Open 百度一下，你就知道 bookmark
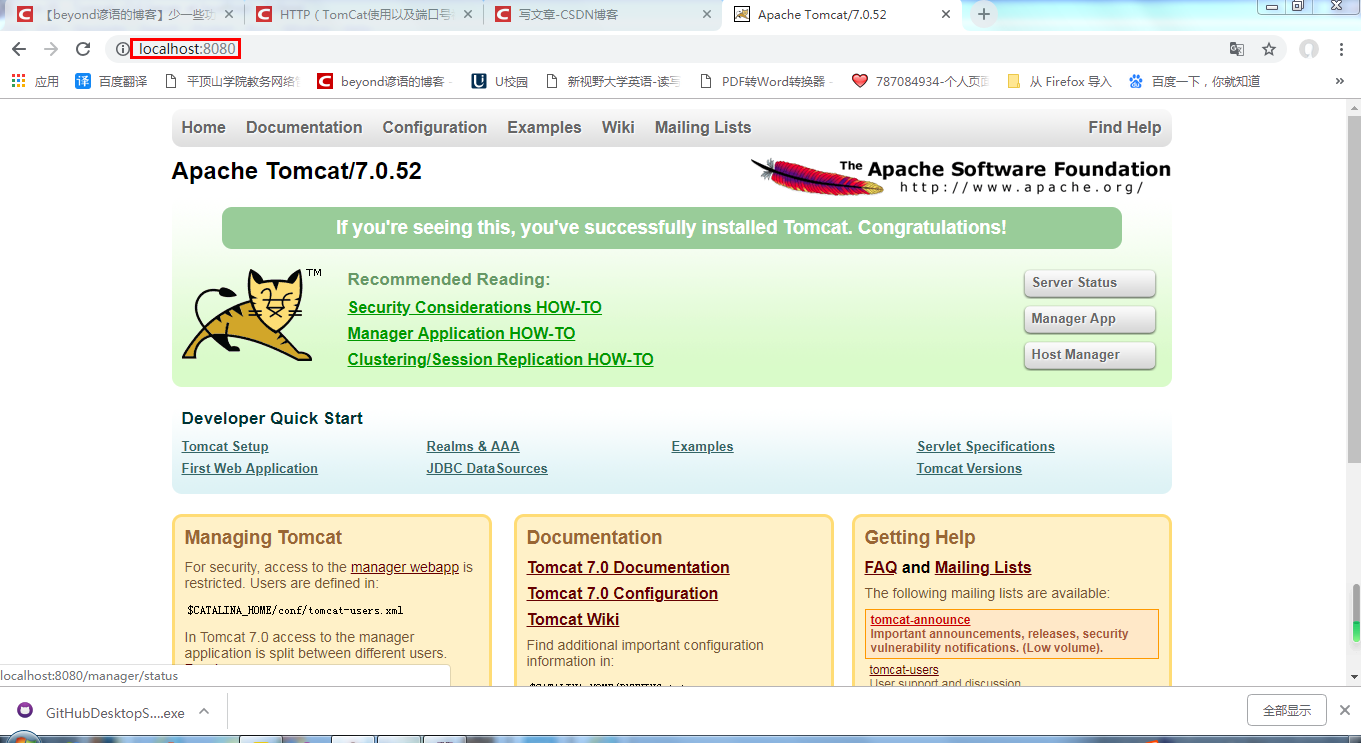This screenshot has height=743, width=1361. coord(1194,81)
